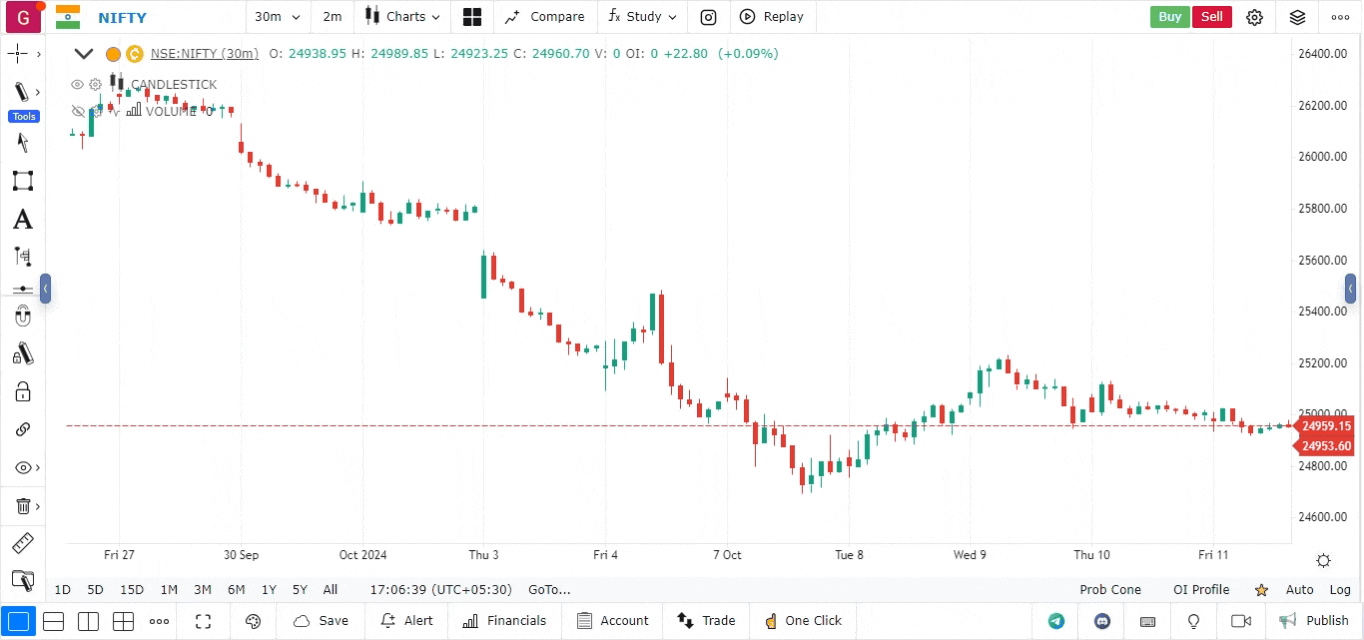Select the magnet snap tool
Viewport: 1364px width, 640px height.
coord(22,317)
